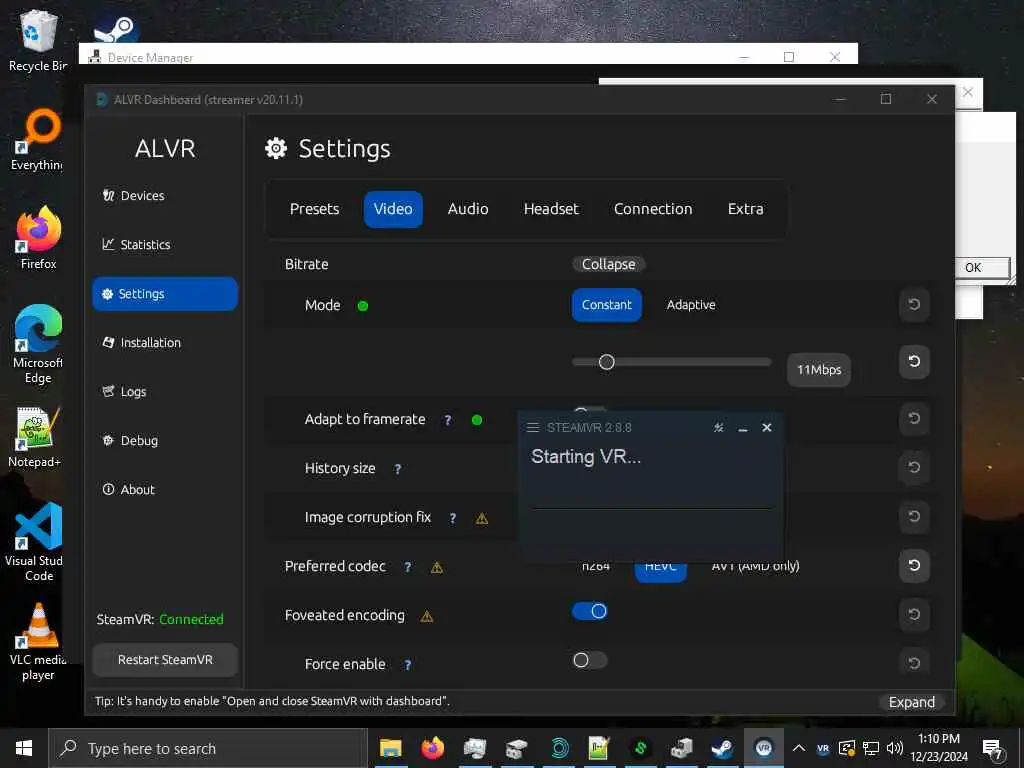
Task: Enable the Force enable toggle
Action: point(590,660)
